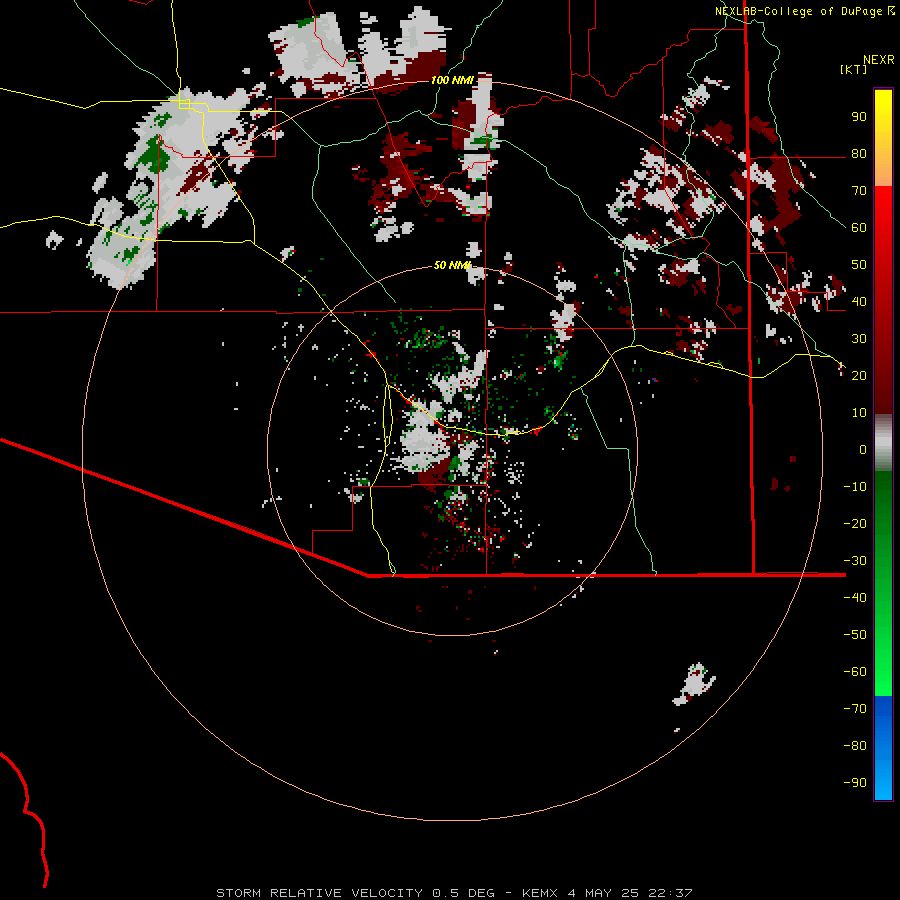Click the -20 value on velocity scale

[855, 523]
